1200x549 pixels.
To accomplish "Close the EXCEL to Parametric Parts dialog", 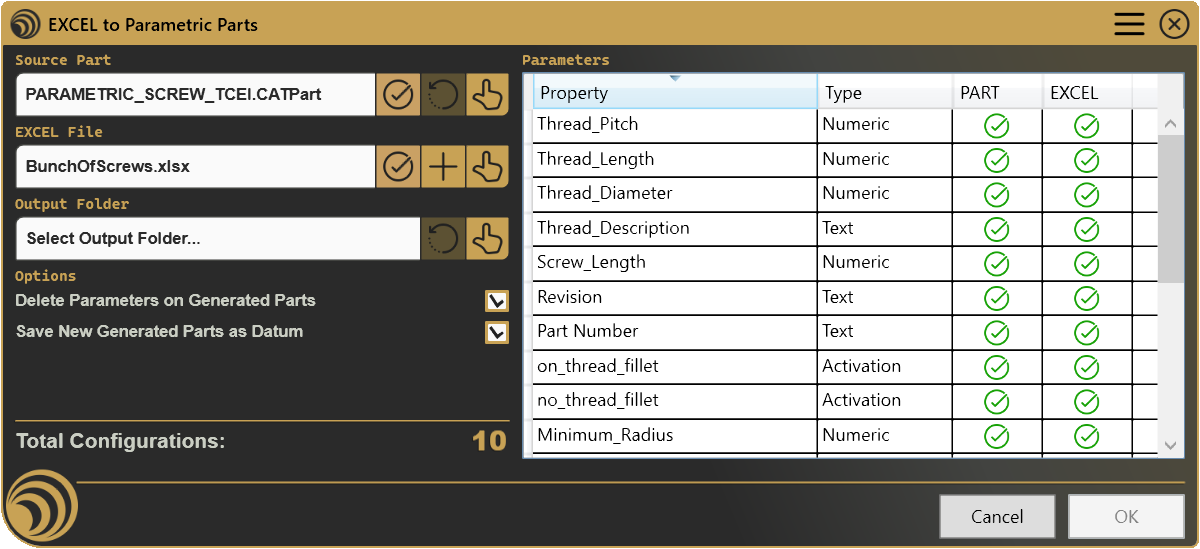I will [1174, 24].
